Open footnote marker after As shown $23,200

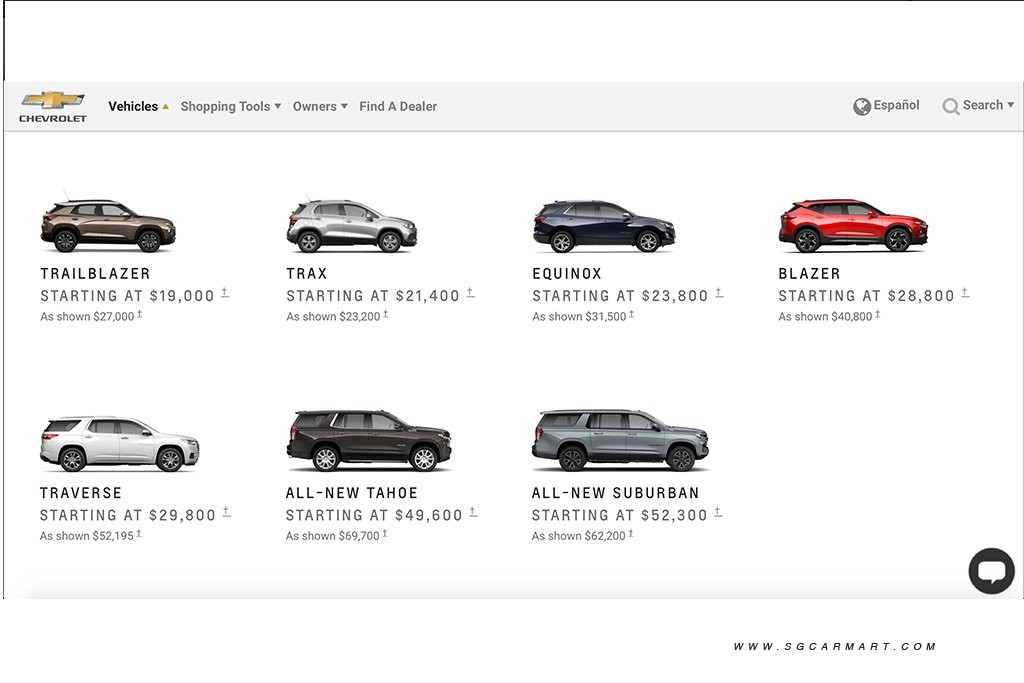point(385,315)
